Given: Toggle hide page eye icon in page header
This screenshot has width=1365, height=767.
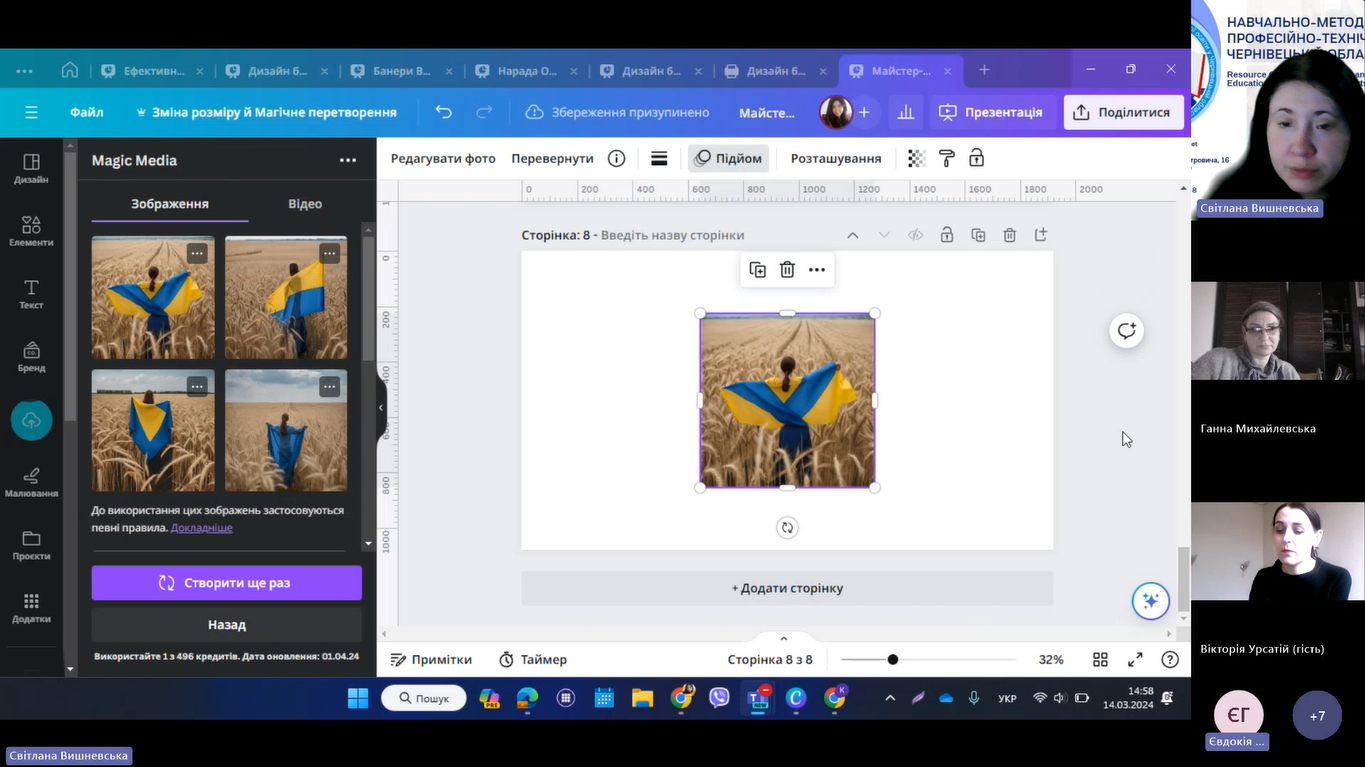Looking at the screenshot, I should [915, 235].
